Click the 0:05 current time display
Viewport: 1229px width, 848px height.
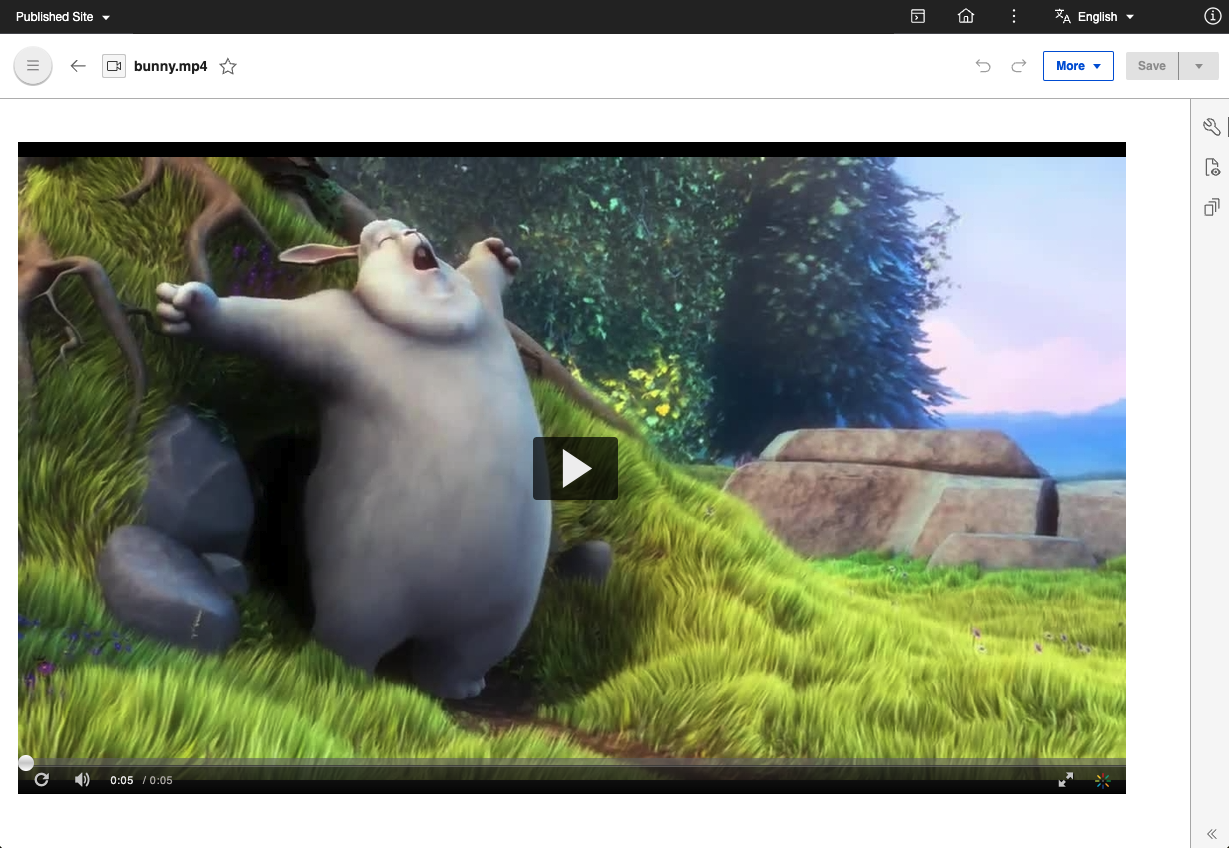122,780
